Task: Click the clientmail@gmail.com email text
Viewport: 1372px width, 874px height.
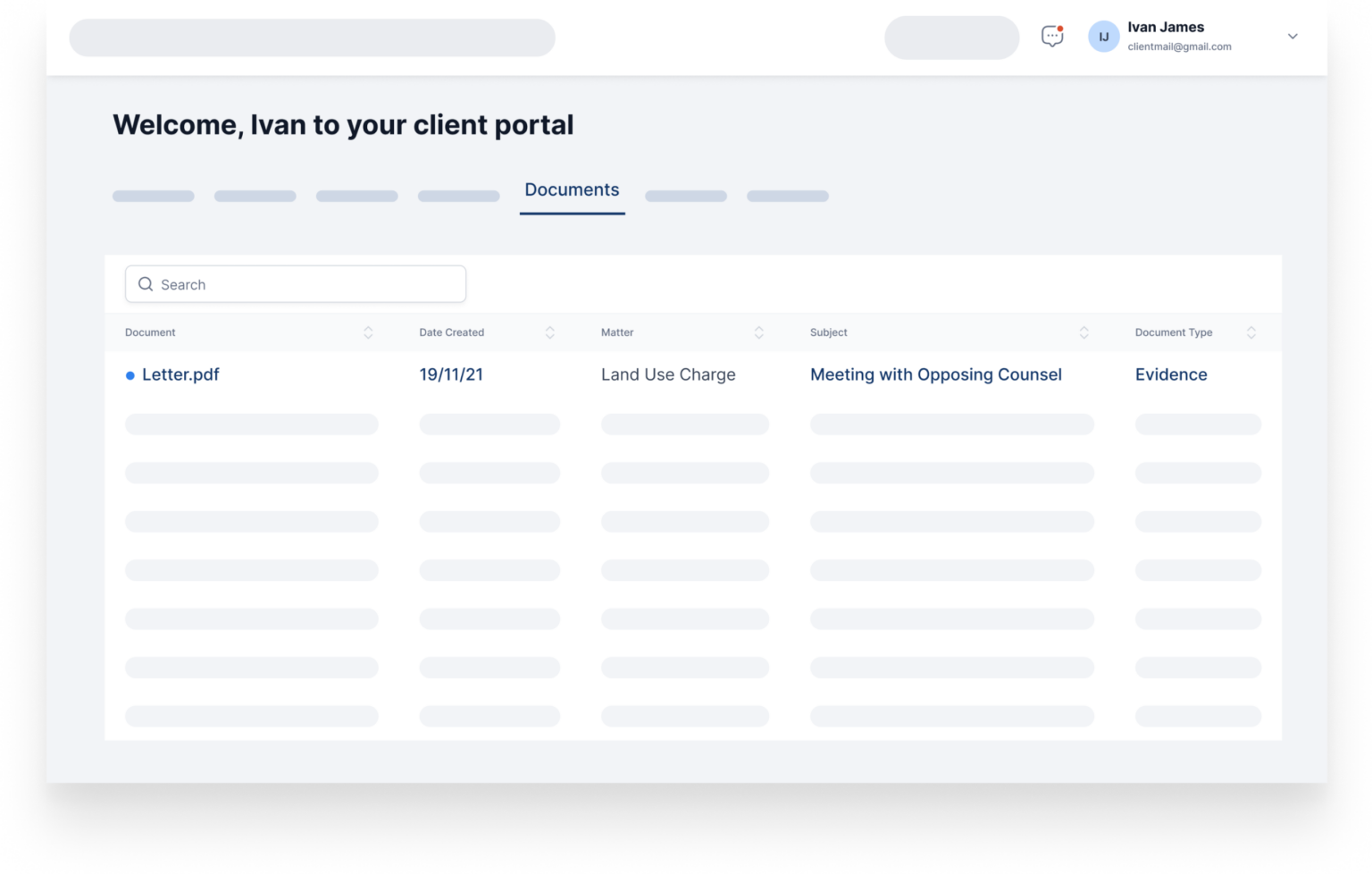Action: [1179, 46]
